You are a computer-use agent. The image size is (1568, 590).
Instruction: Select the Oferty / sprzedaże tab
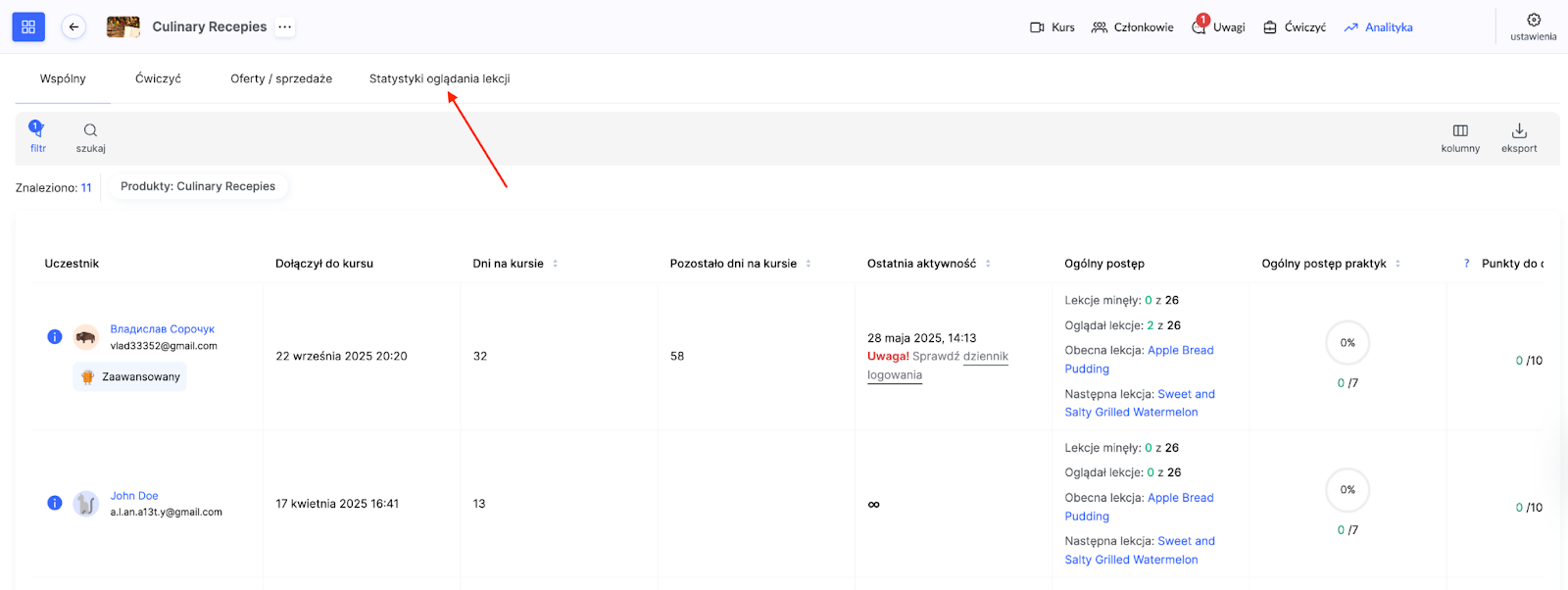[281, 78]
